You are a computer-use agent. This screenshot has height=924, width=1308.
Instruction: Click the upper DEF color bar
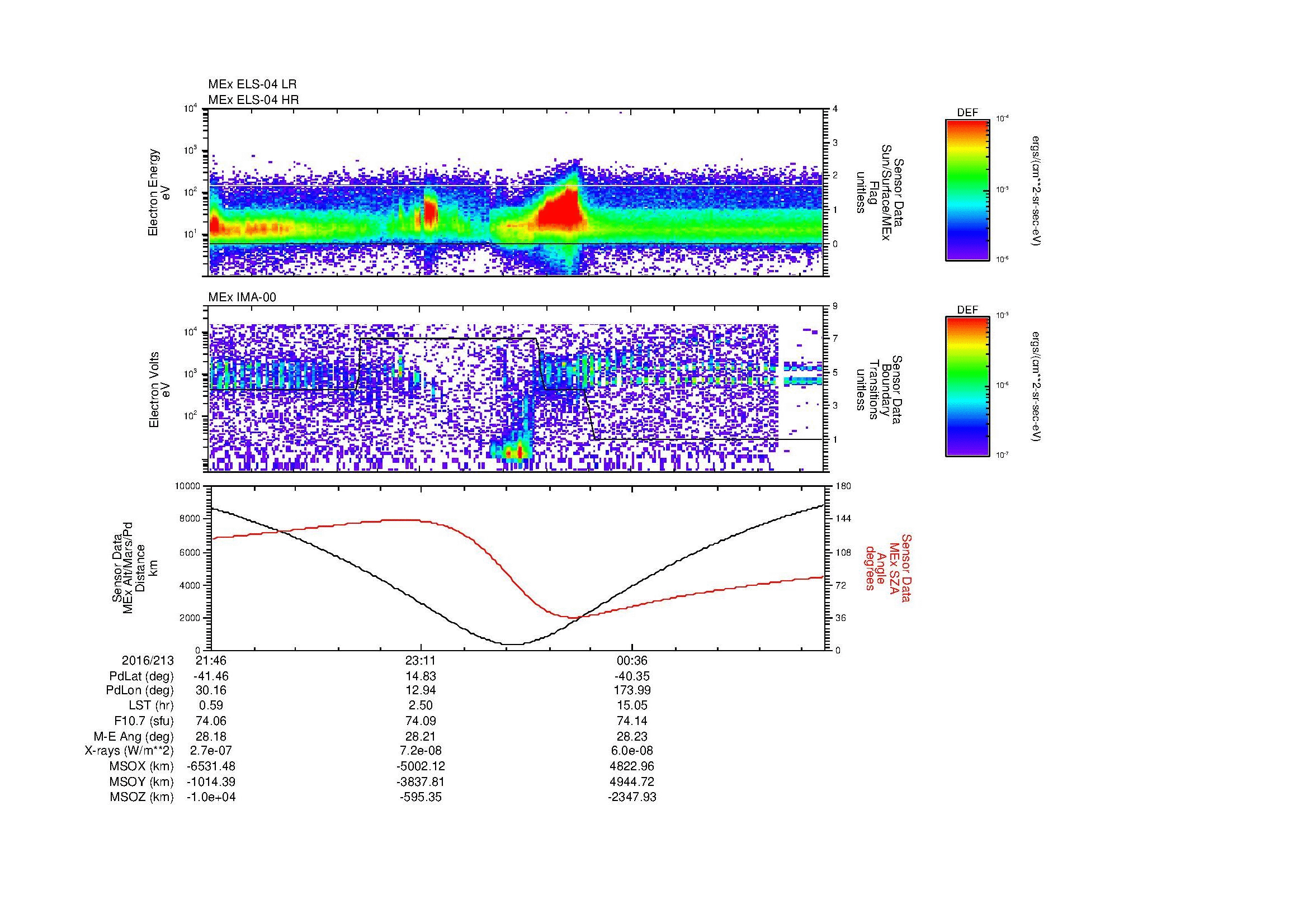[x=967, y=189]
